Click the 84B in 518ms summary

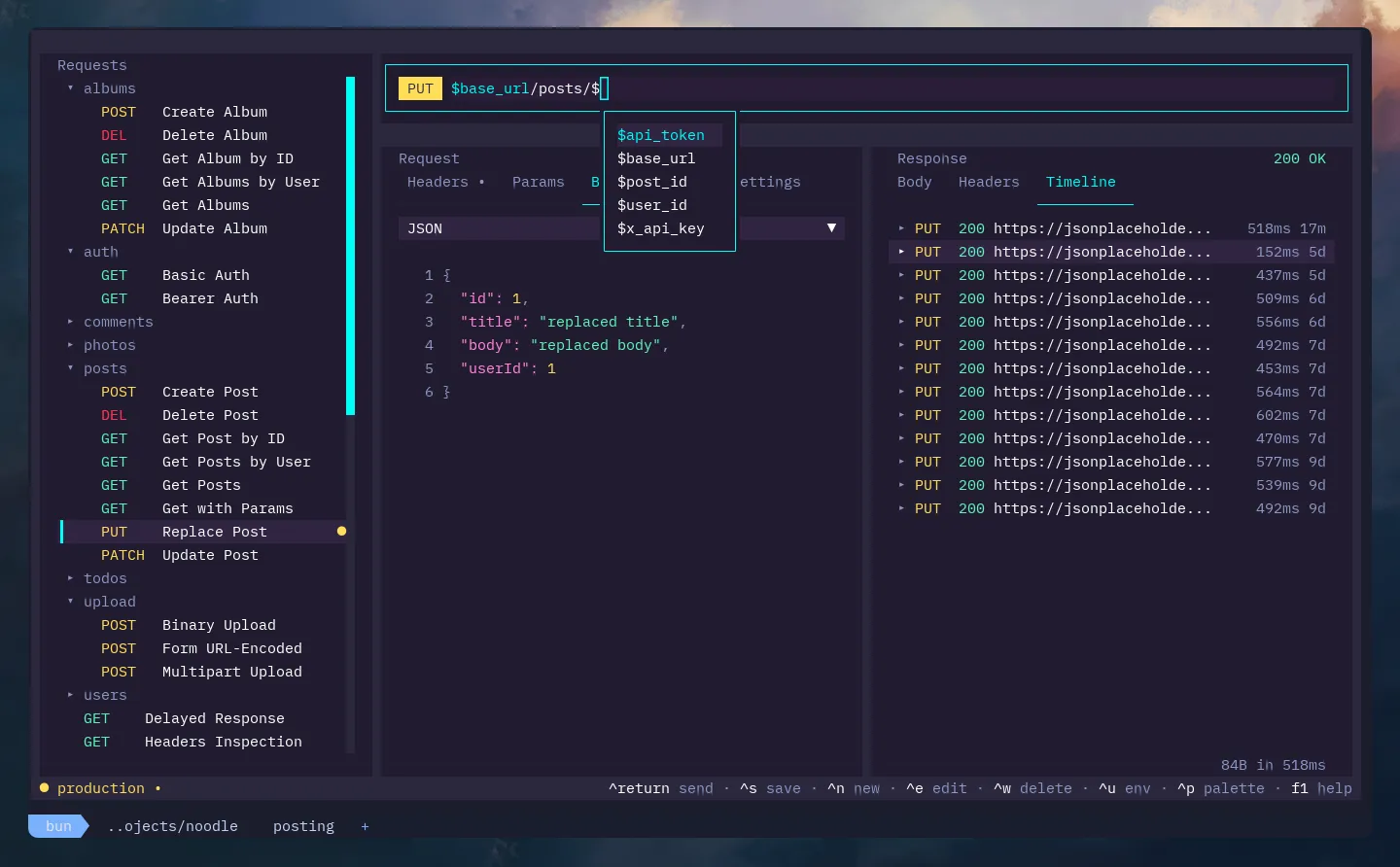[1274, 765]
